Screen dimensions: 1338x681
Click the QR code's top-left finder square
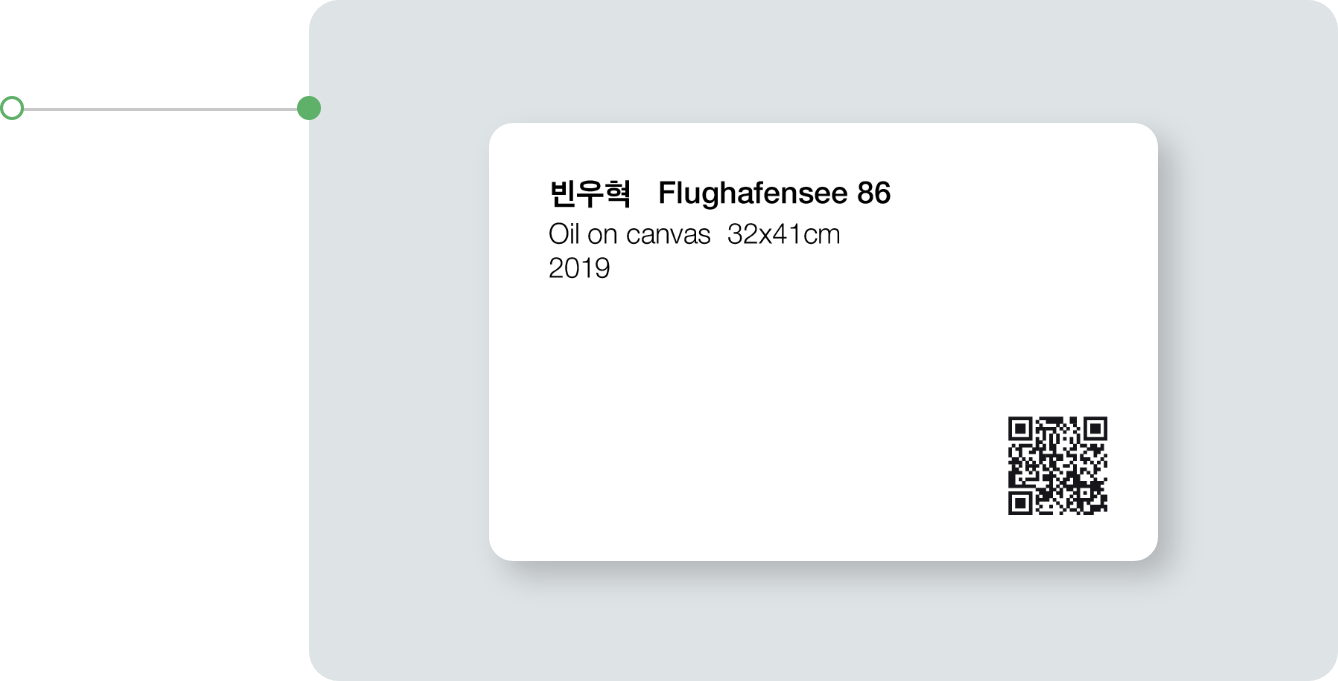pos(1020,429)
